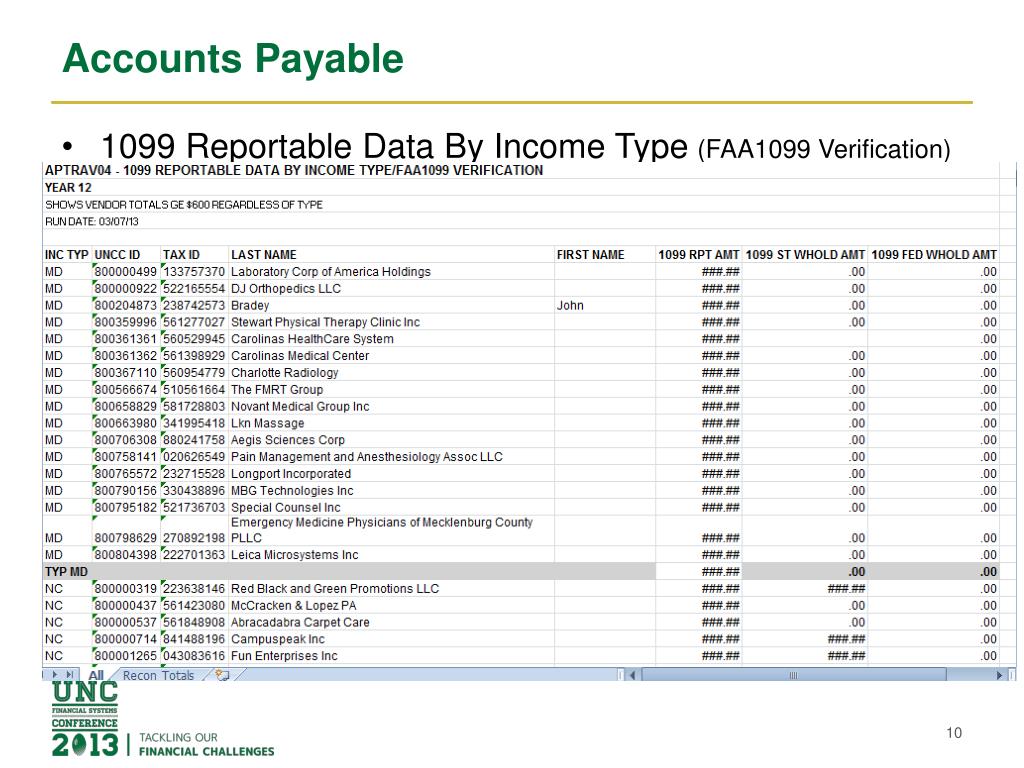Select TAX ID cell 222701363
This screenshot has height=768, width=1024.
click(x=194, y=555)
